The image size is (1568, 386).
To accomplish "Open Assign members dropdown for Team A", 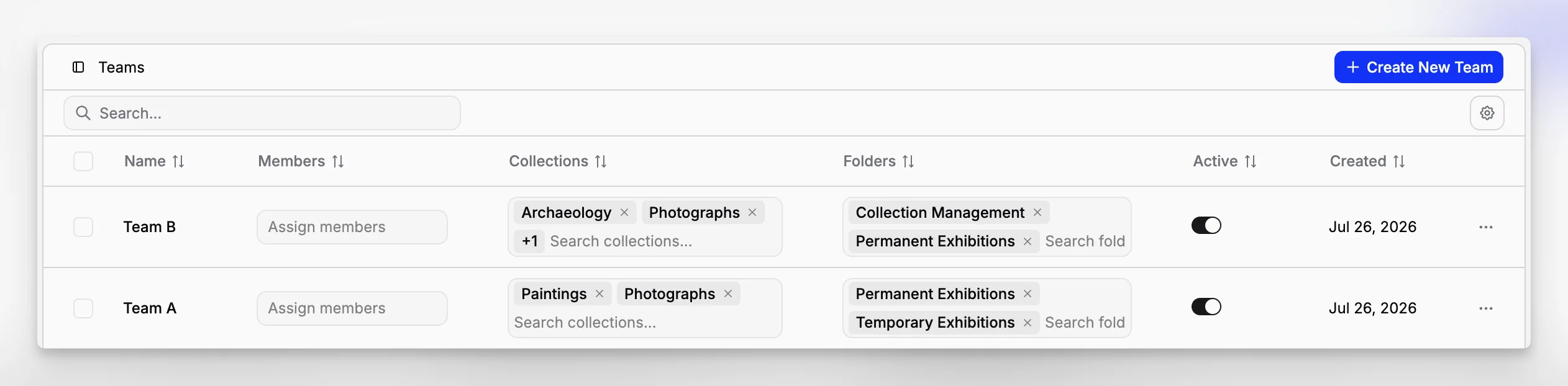I will pos(352,308).
